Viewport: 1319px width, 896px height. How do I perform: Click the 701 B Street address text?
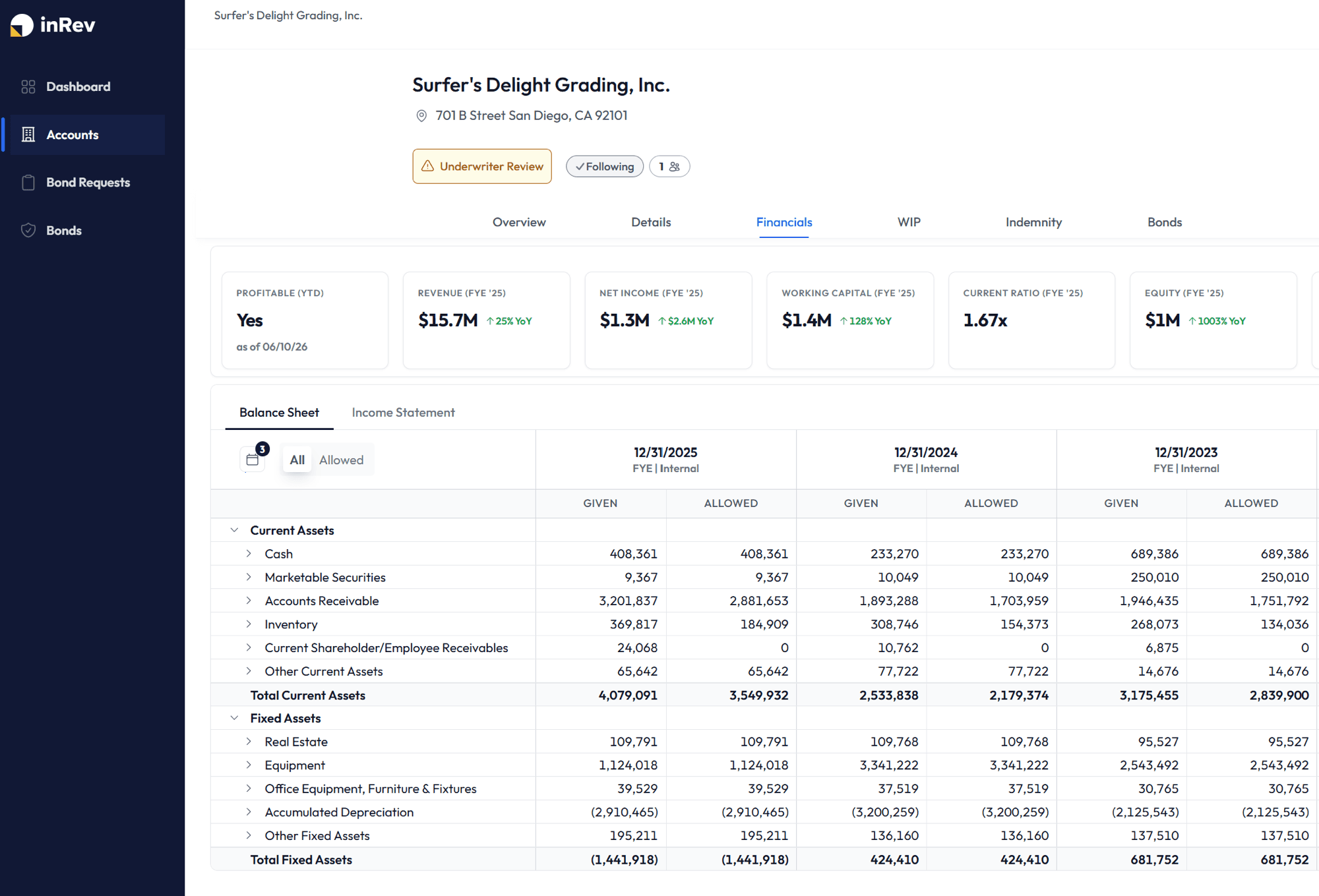[531, 115]
